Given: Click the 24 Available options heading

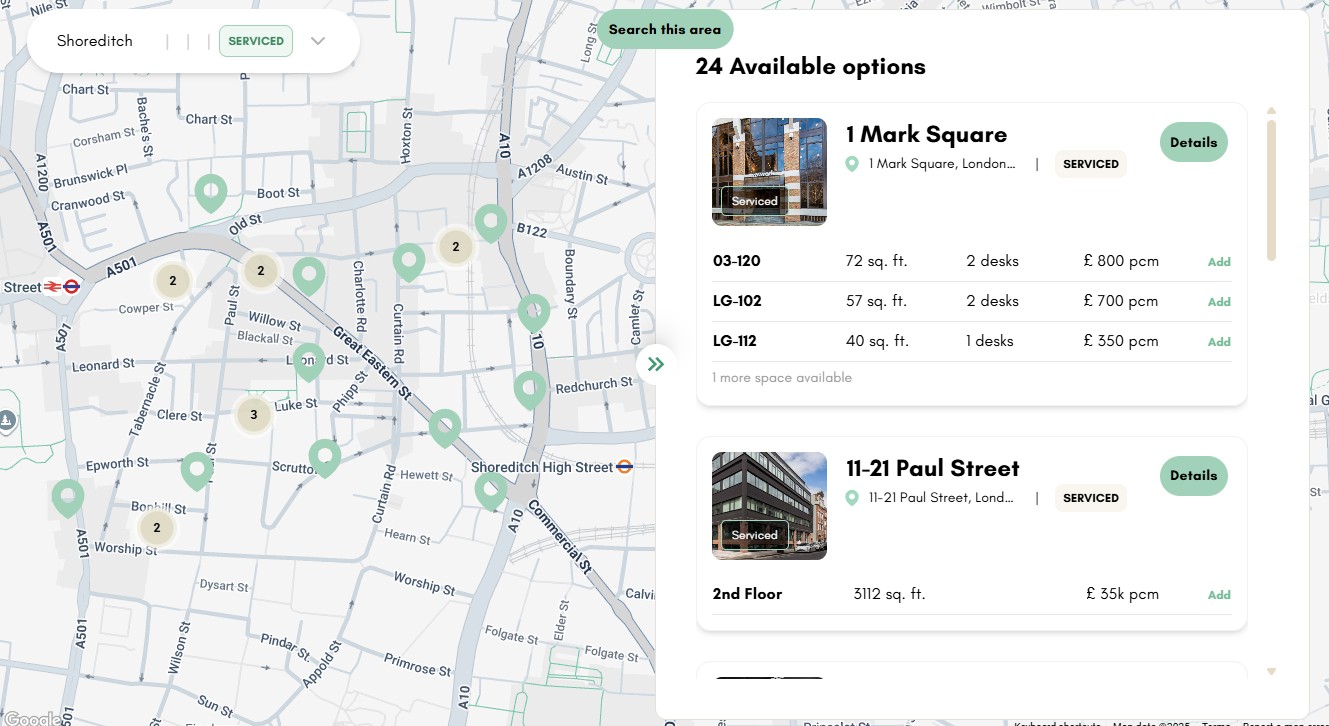Looking at the screenshot, I should pos(811,67).
